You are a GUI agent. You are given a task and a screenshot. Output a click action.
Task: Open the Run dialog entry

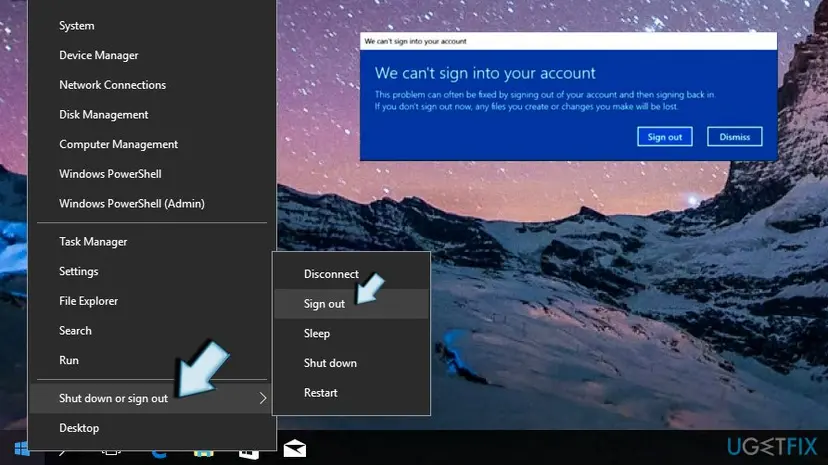point(152,360)
